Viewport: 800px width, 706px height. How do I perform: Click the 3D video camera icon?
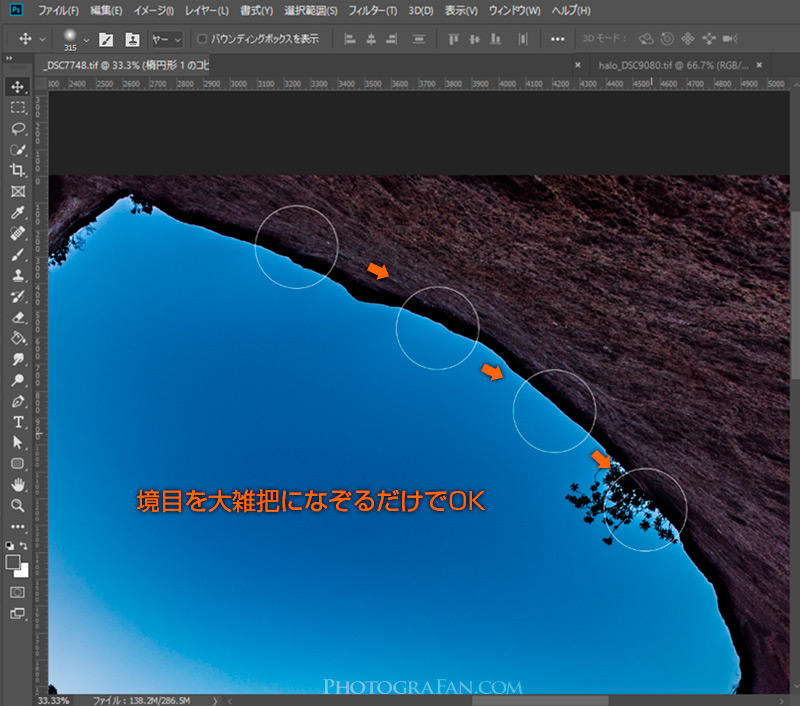coord(730,39)
